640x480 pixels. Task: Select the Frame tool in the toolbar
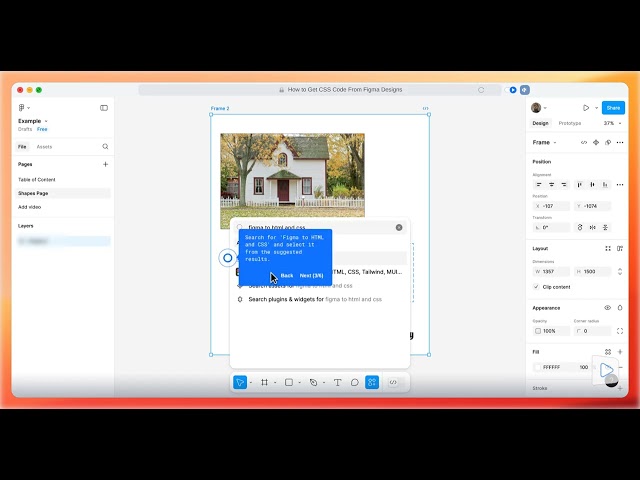click(x=264, y=382)
